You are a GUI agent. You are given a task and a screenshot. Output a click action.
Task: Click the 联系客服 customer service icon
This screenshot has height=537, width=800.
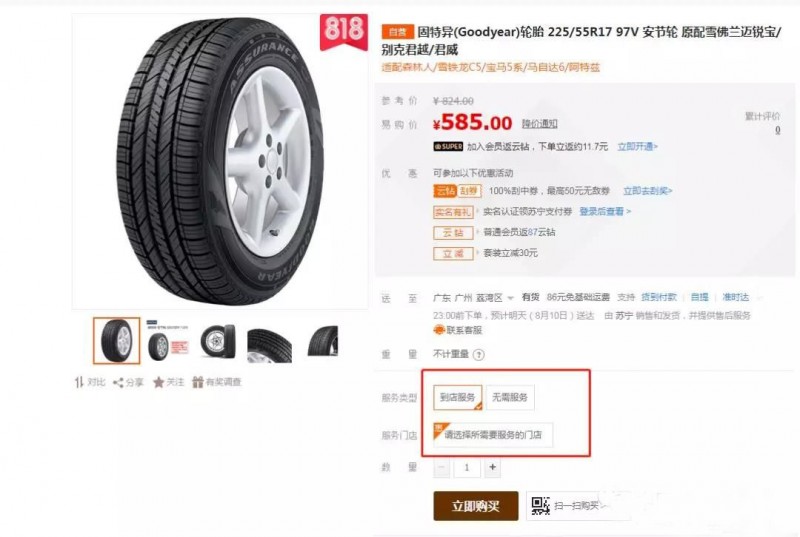click(x=439, y=330)
